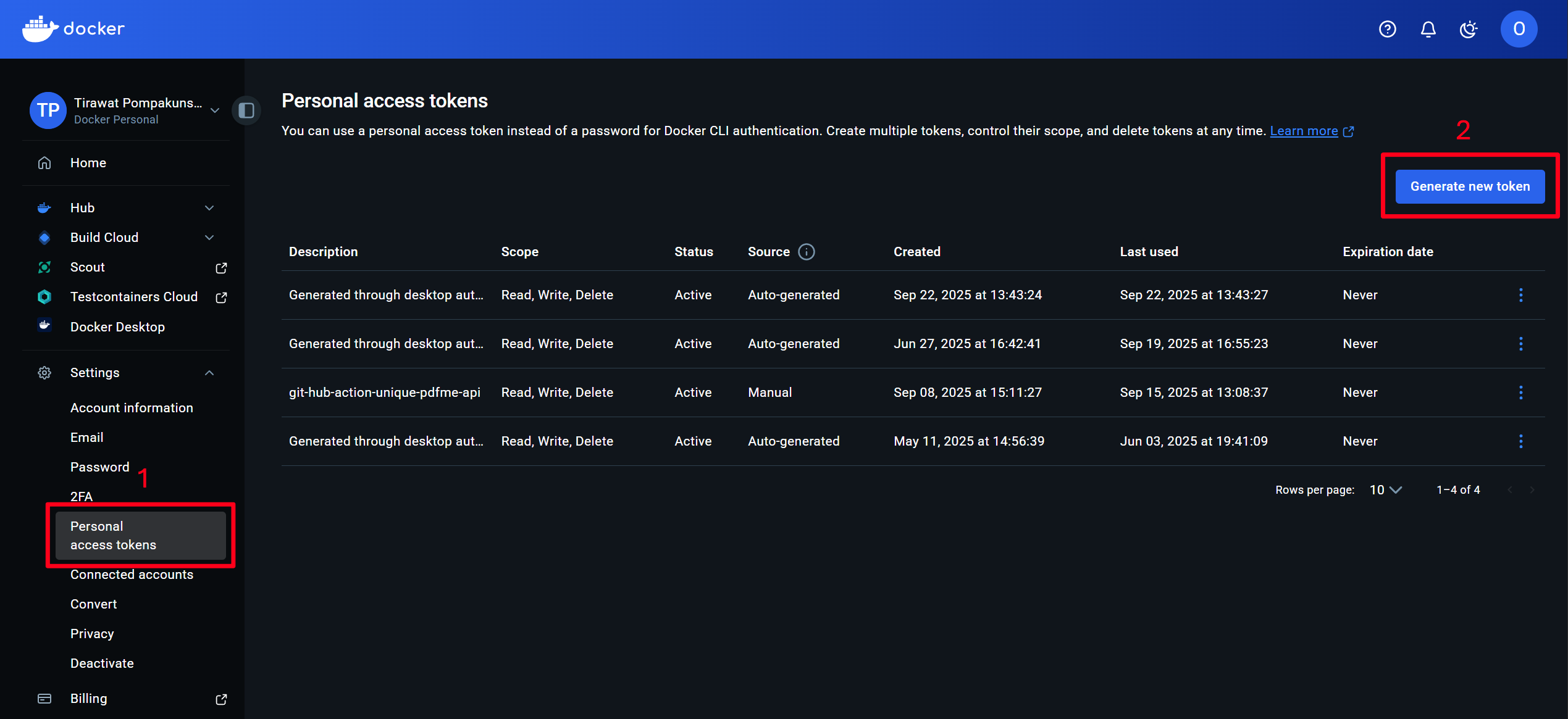Viewport: 1568px width, 719px height.
Task: Toggle the dark/light theme icon
Action: (x=1469, y=29)
